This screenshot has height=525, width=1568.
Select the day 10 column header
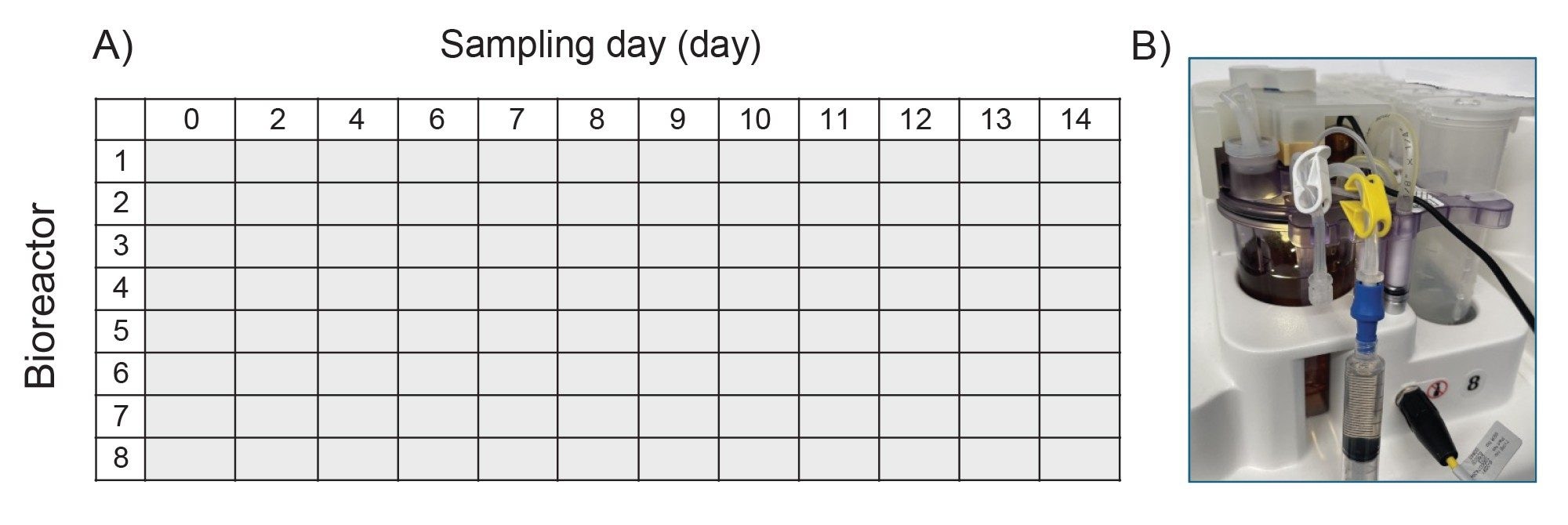(x=756, y=120)
